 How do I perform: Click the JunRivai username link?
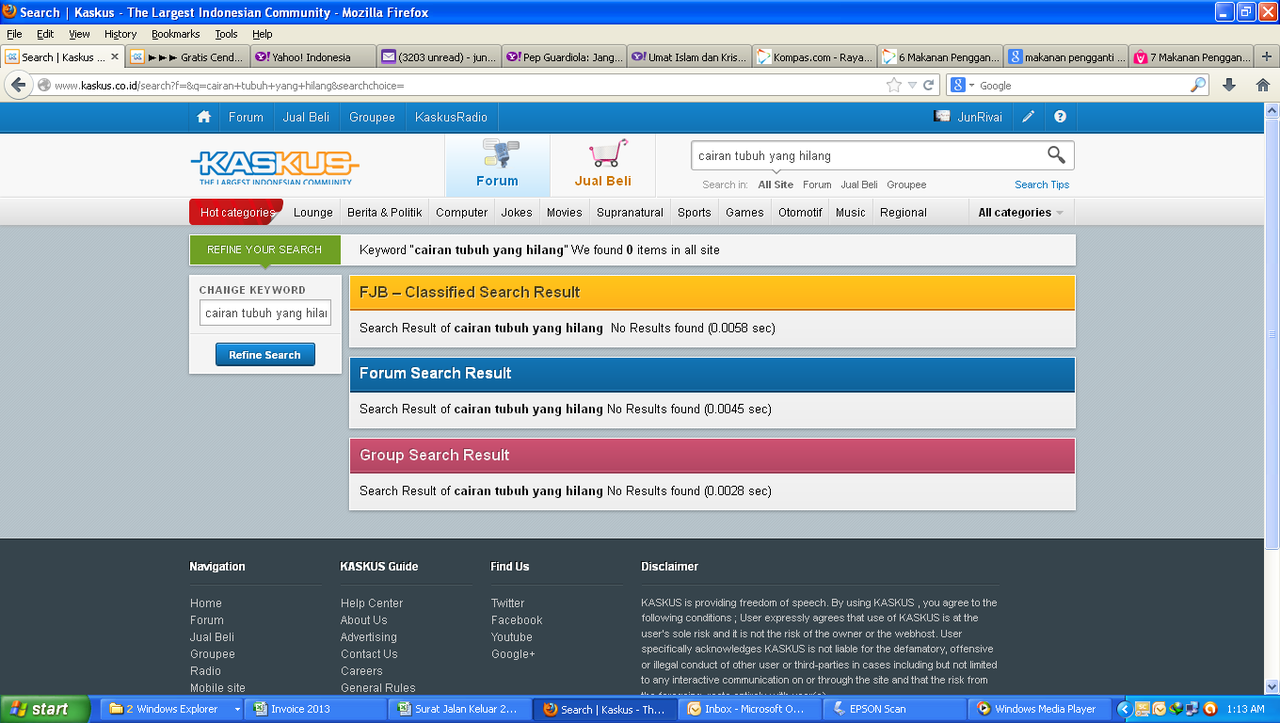tap(980, 117)
